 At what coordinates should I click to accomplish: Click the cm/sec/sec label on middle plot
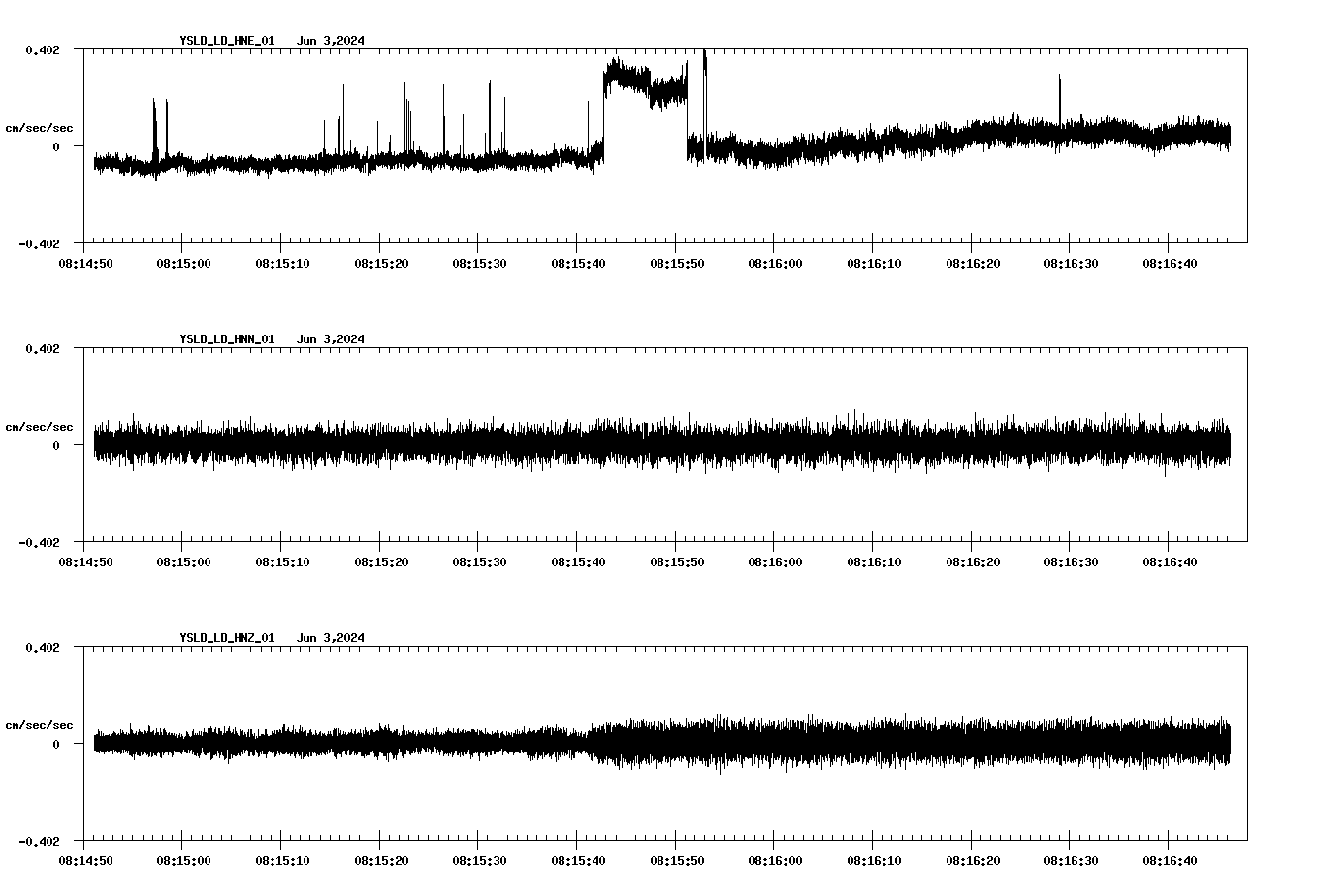(x=40, y=426)
